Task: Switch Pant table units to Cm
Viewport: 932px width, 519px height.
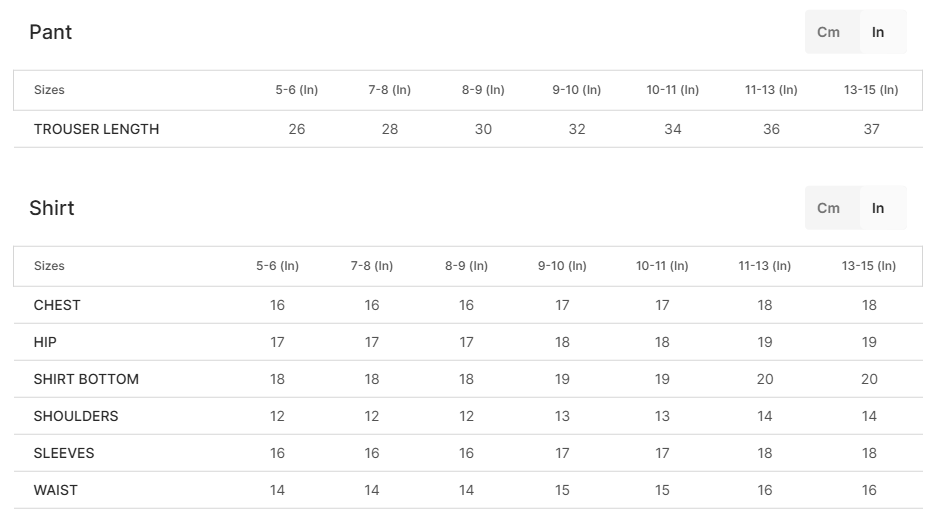Action: tap(831, 32)
